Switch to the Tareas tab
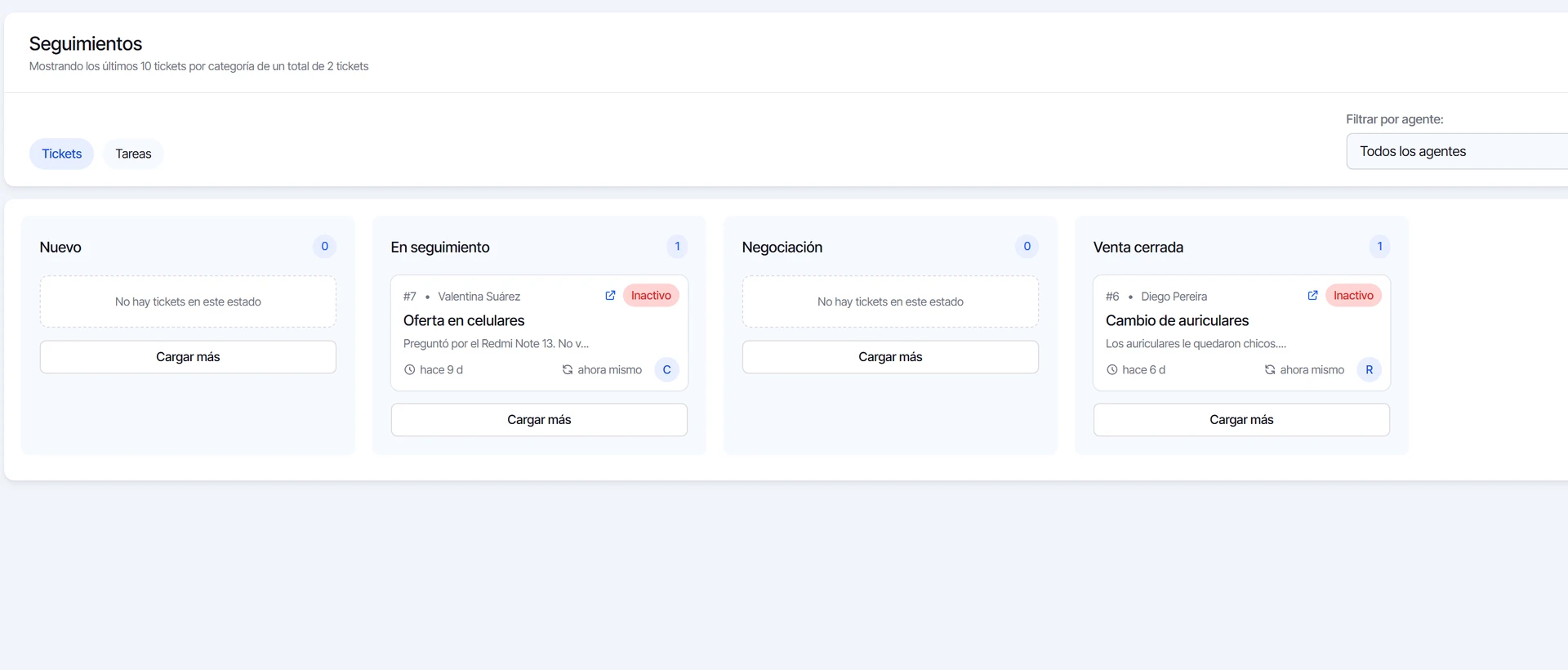The image size is (1568, 670). tap(133, 154)
